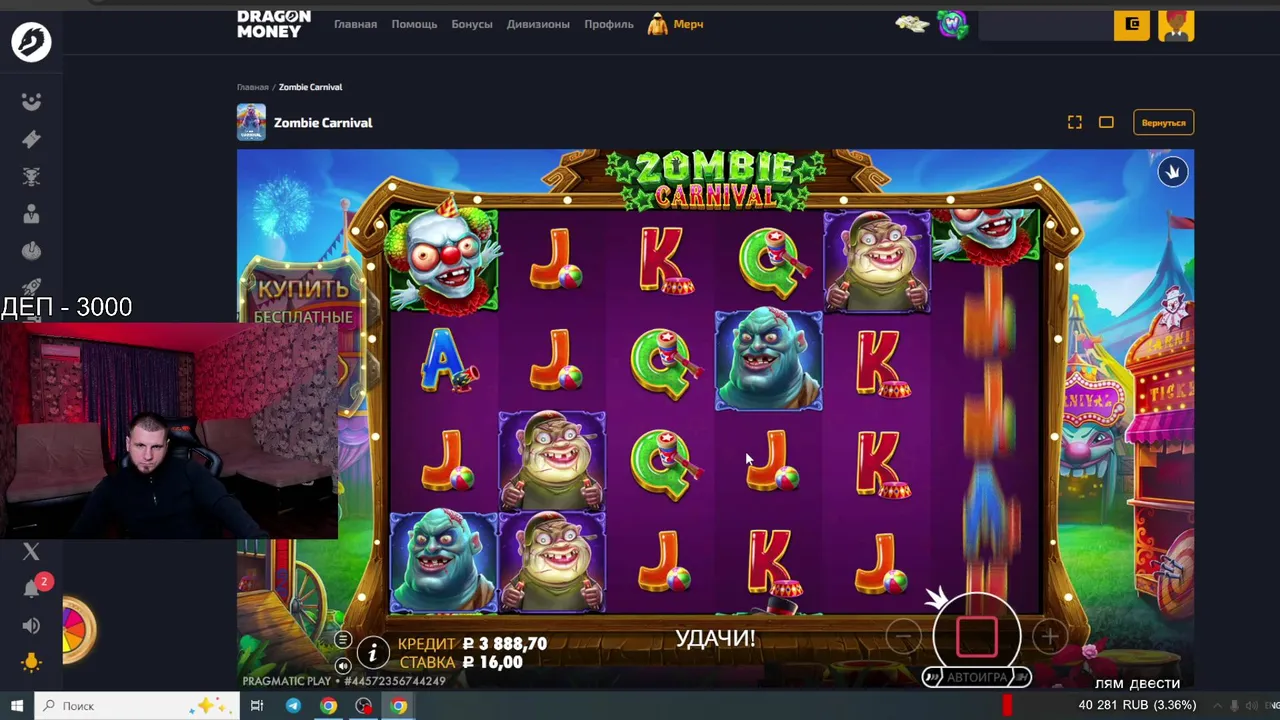Open Бонусы in top navigation
The image size is (1280, 720).
click(x=472, y=24)
